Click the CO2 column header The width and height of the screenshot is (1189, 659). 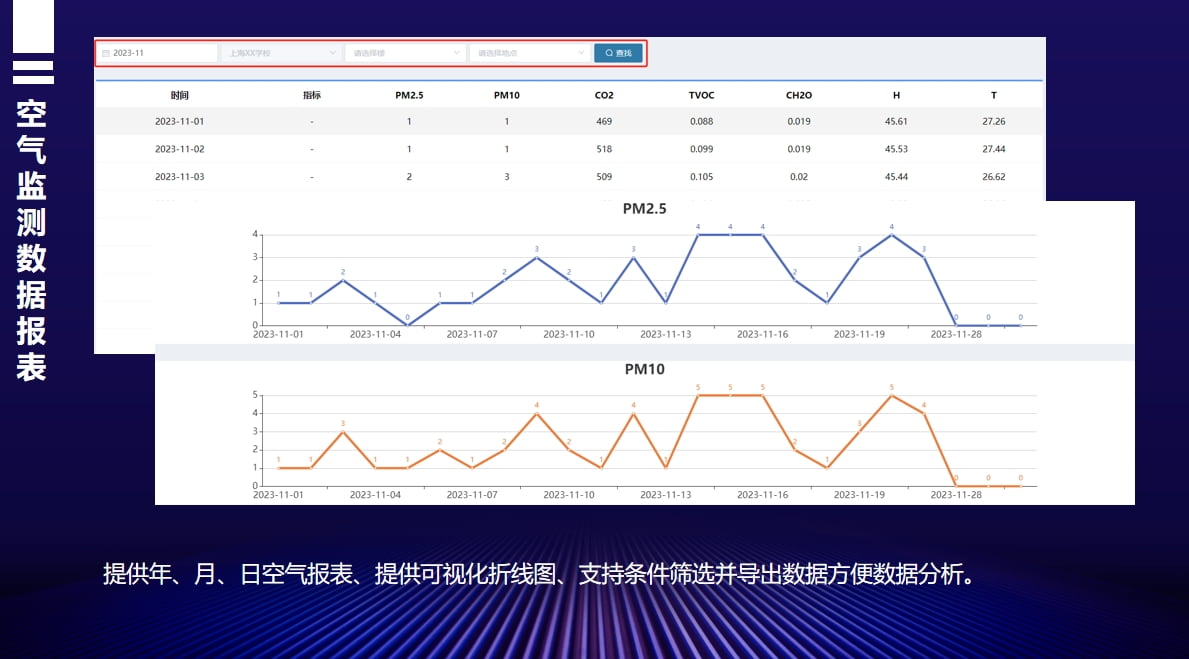point(604,95)
